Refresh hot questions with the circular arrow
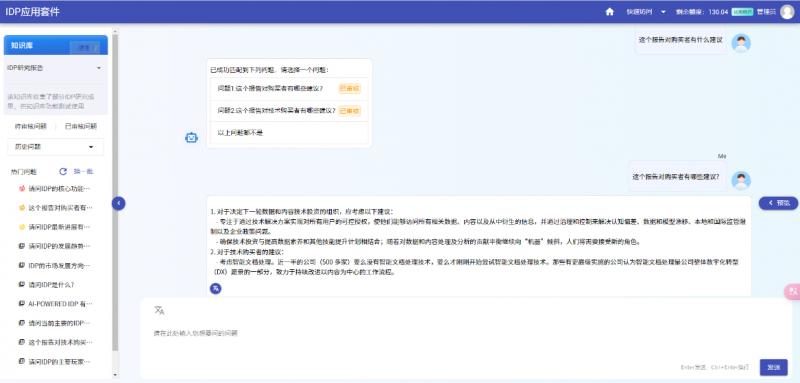 tap(63, 171)
